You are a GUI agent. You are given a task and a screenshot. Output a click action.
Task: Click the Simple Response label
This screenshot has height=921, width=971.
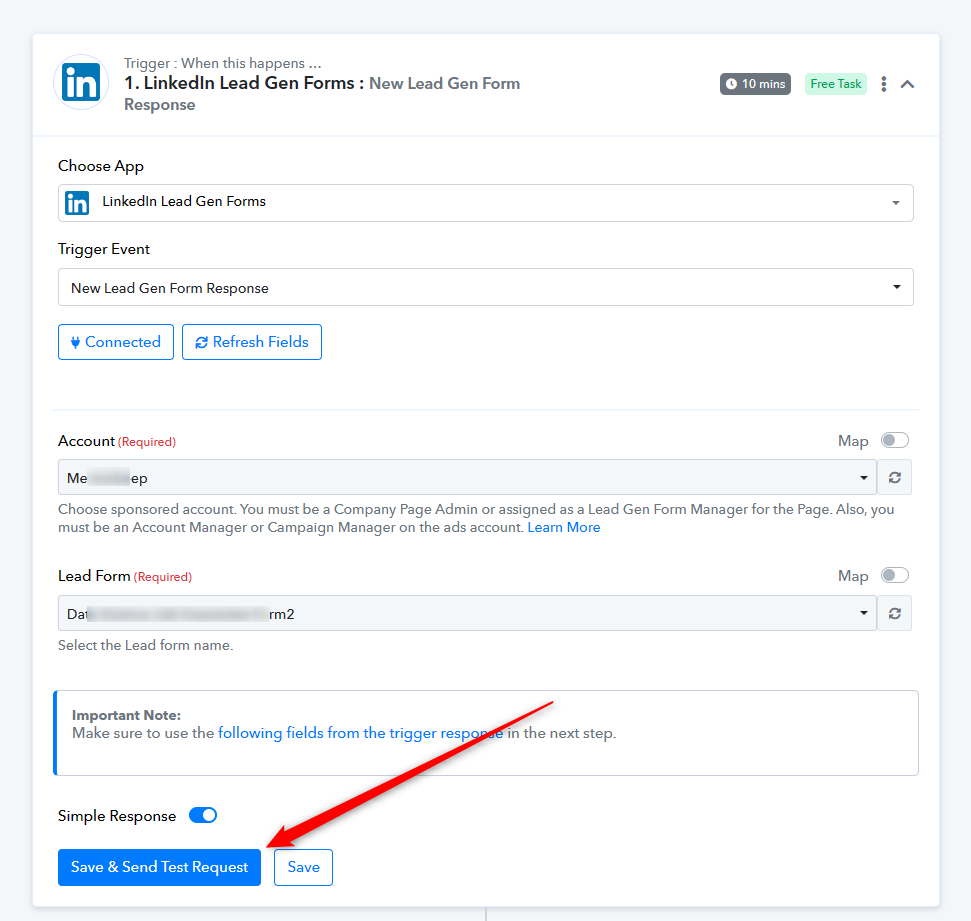(117, 816)
